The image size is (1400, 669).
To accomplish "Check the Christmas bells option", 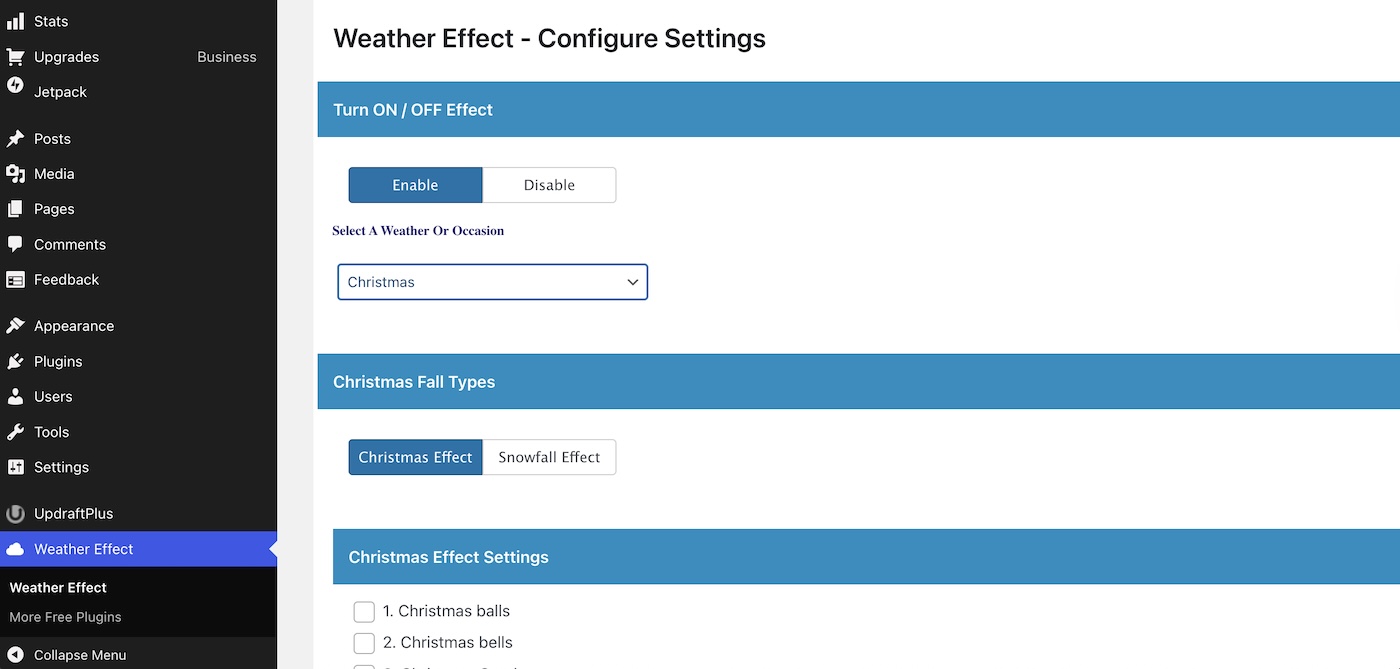I will pyautogui.click(x=364, y=643).
